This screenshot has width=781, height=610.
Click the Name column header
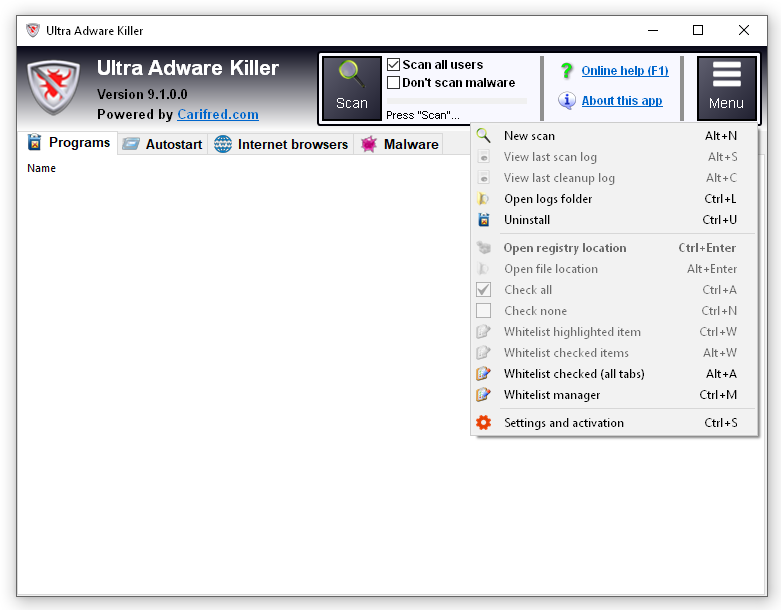tap(41, 168)
